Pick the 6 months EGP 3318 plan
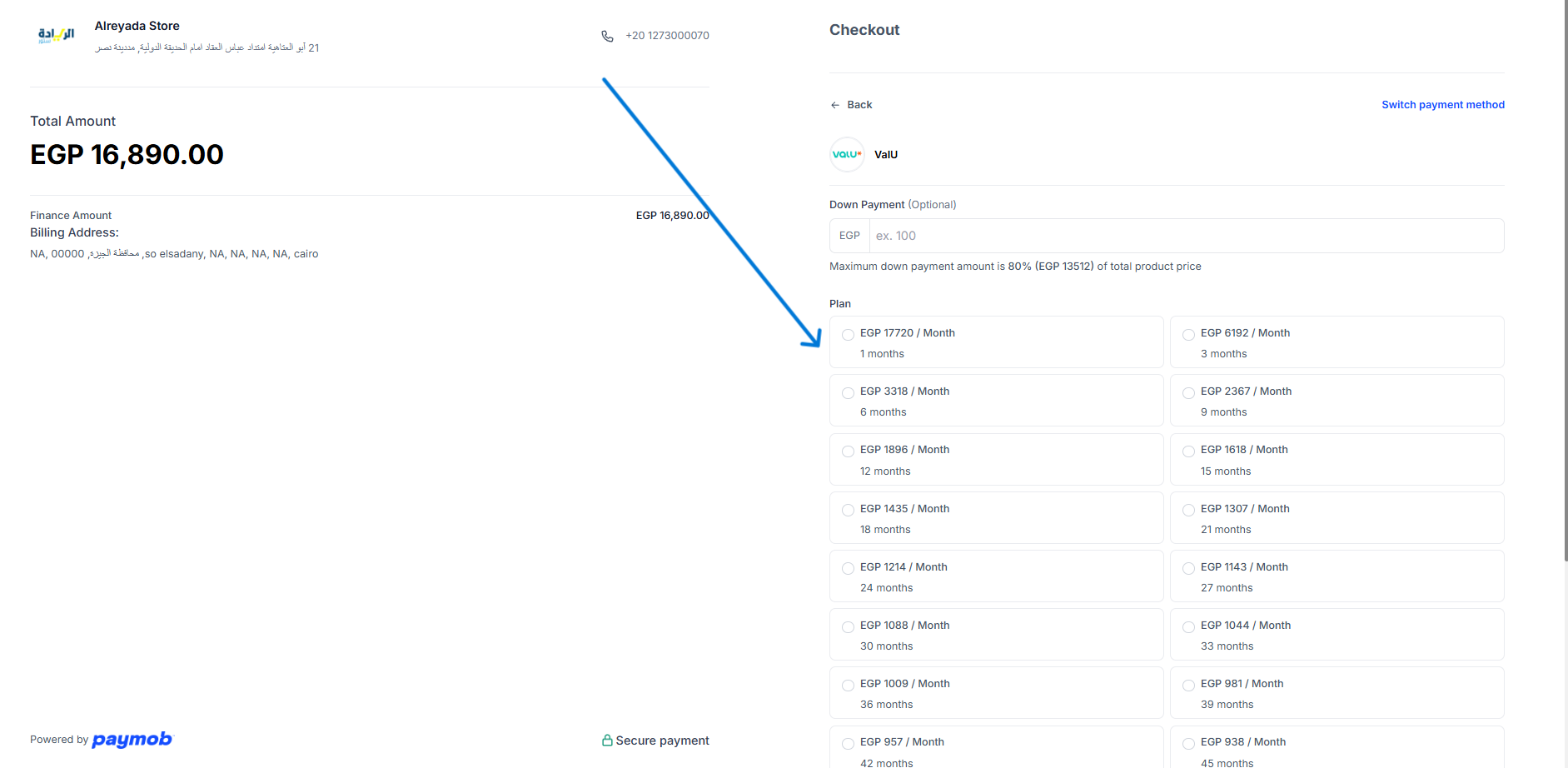The height and width of the screenshot is (768, 1568). pos(848,393)
